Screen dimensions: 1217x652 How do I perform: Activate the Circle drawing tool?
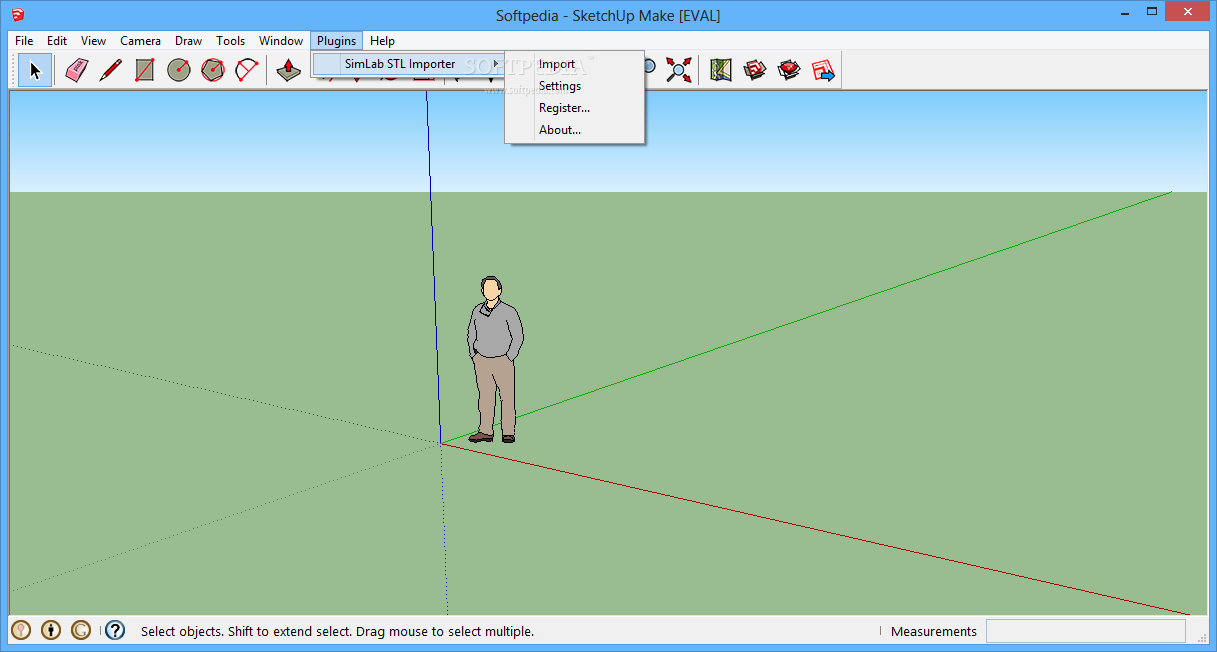click(179, 70)
